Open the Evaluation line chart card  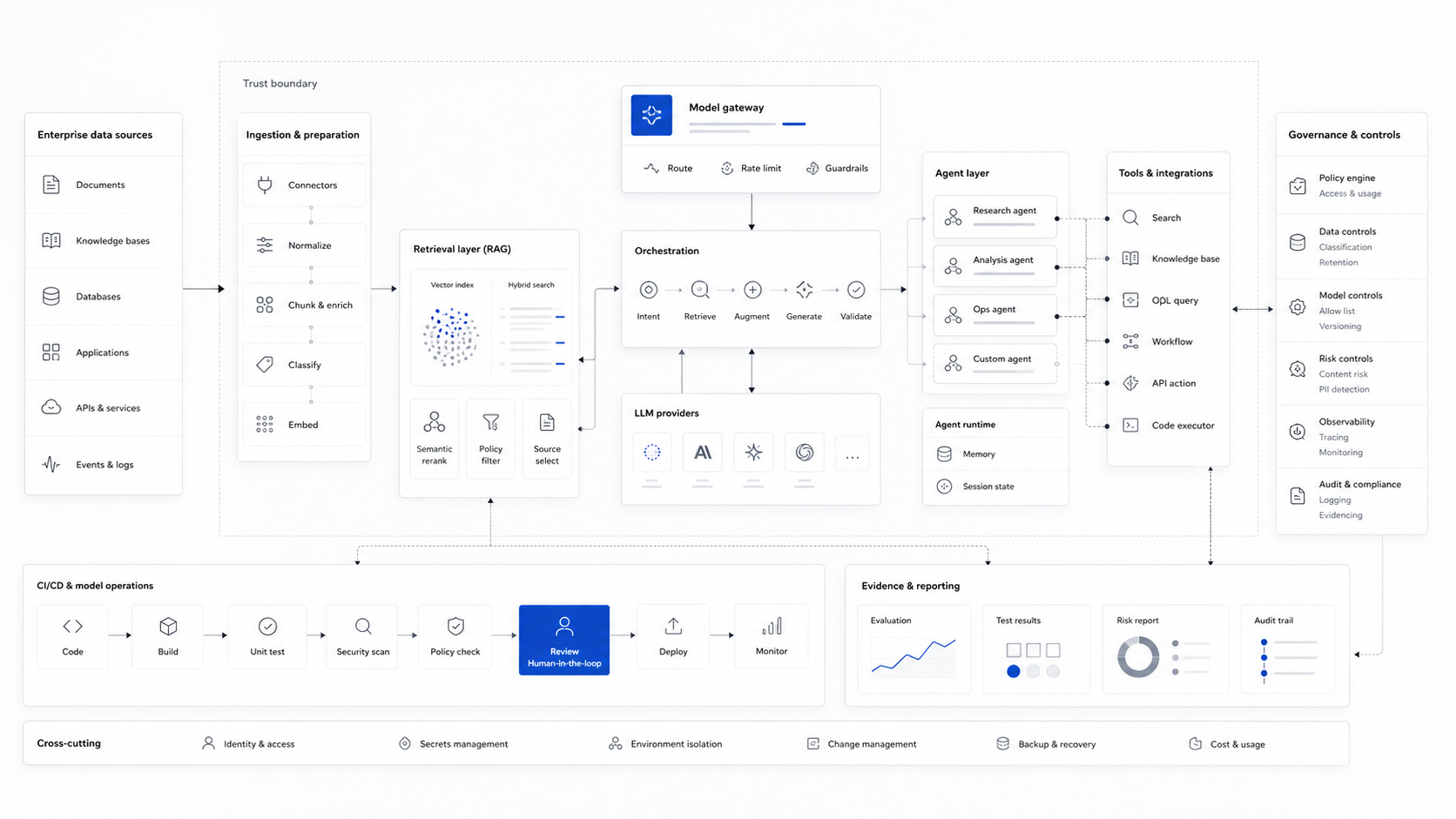click(x=913, y=648)
